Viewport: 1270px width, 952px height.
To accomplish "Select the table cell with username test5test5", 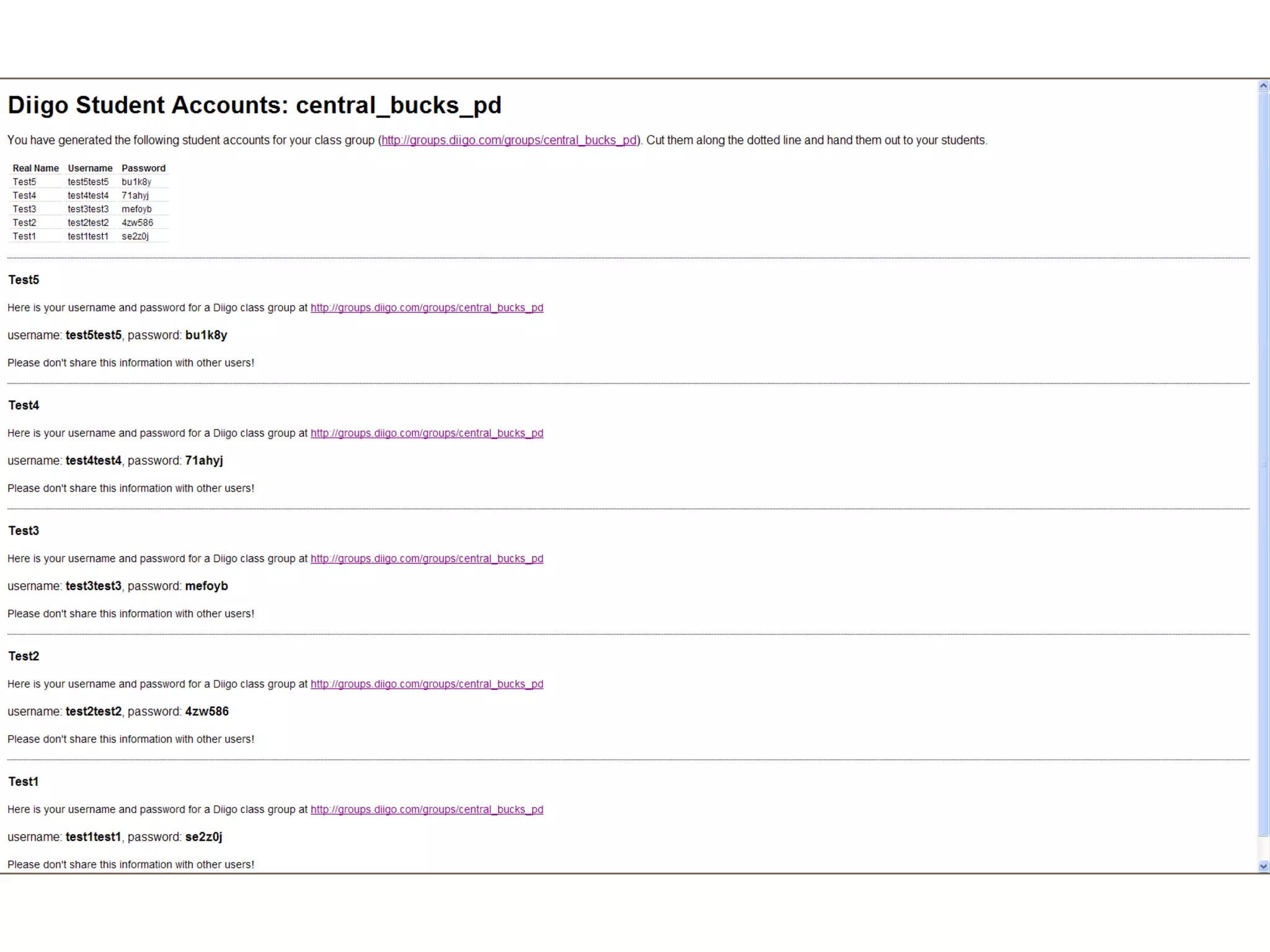I will tap(88, 182).
